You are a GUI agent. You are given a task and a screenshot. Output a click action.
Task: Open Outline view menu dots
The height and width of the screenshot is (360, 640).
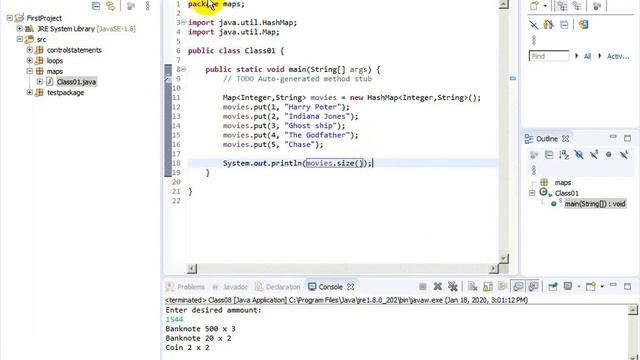[533, 169]
